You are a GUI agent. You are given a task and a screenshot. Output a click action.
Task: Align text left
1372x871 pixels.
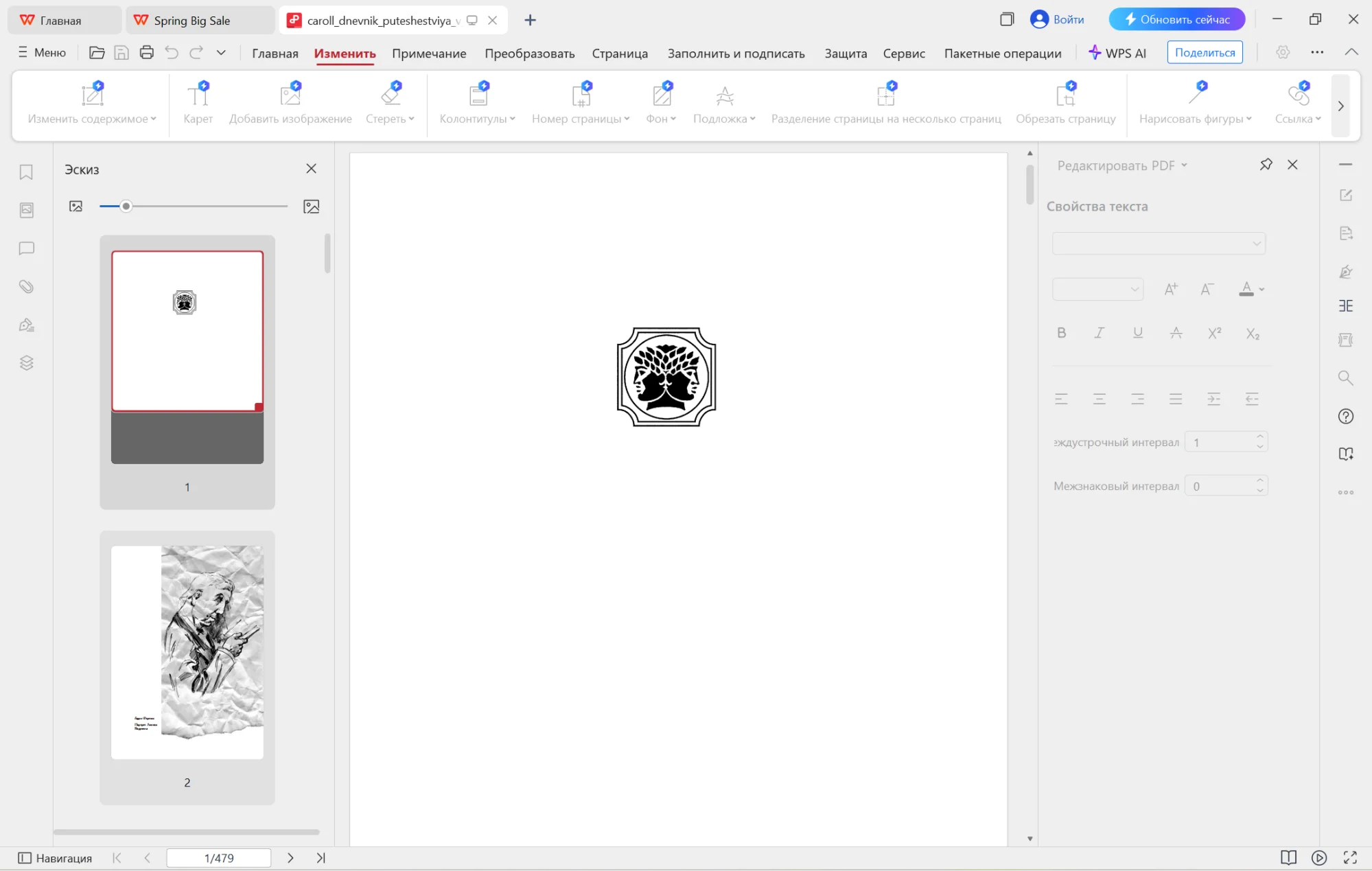point(1061,399)
